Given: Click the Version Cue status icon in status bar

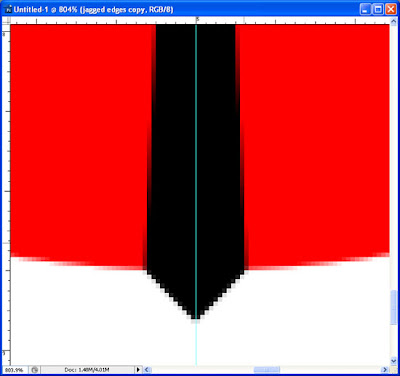Looking at the screenshot, I should click(35, 370).
